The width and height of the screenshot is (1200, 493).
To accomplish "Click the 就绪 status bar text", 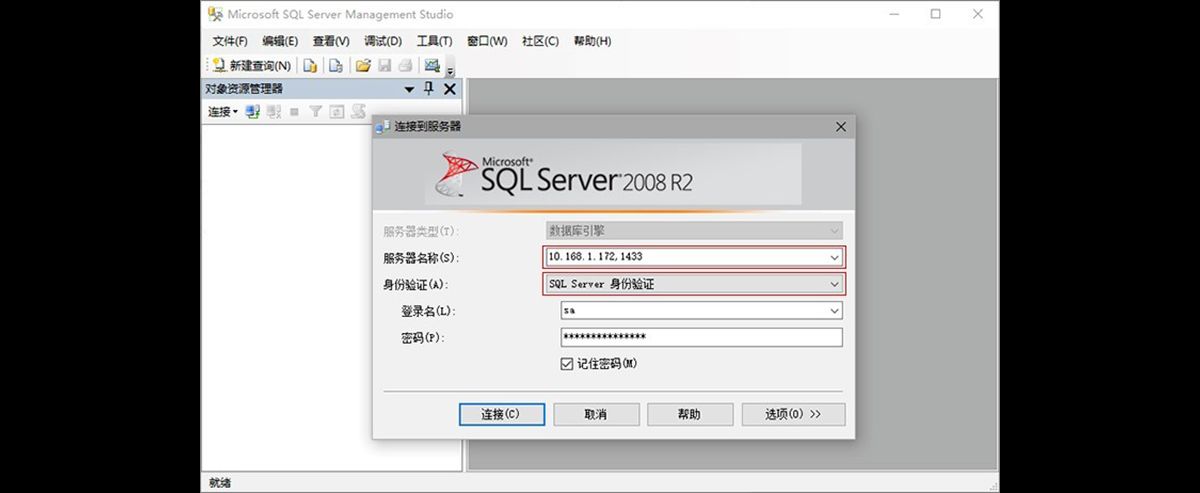I will 220,483.
